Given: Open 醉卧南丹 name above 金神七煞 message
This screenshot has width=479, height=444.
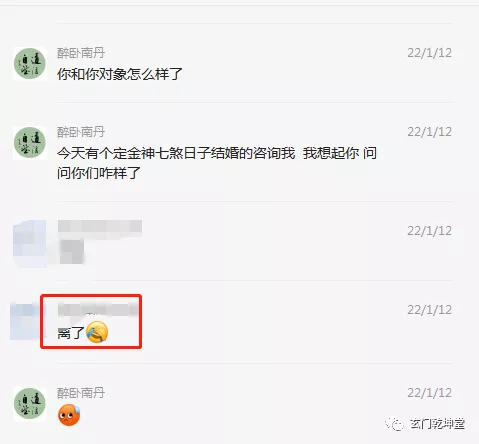Looking at the screenshot, I should click(x=81, y=132).
